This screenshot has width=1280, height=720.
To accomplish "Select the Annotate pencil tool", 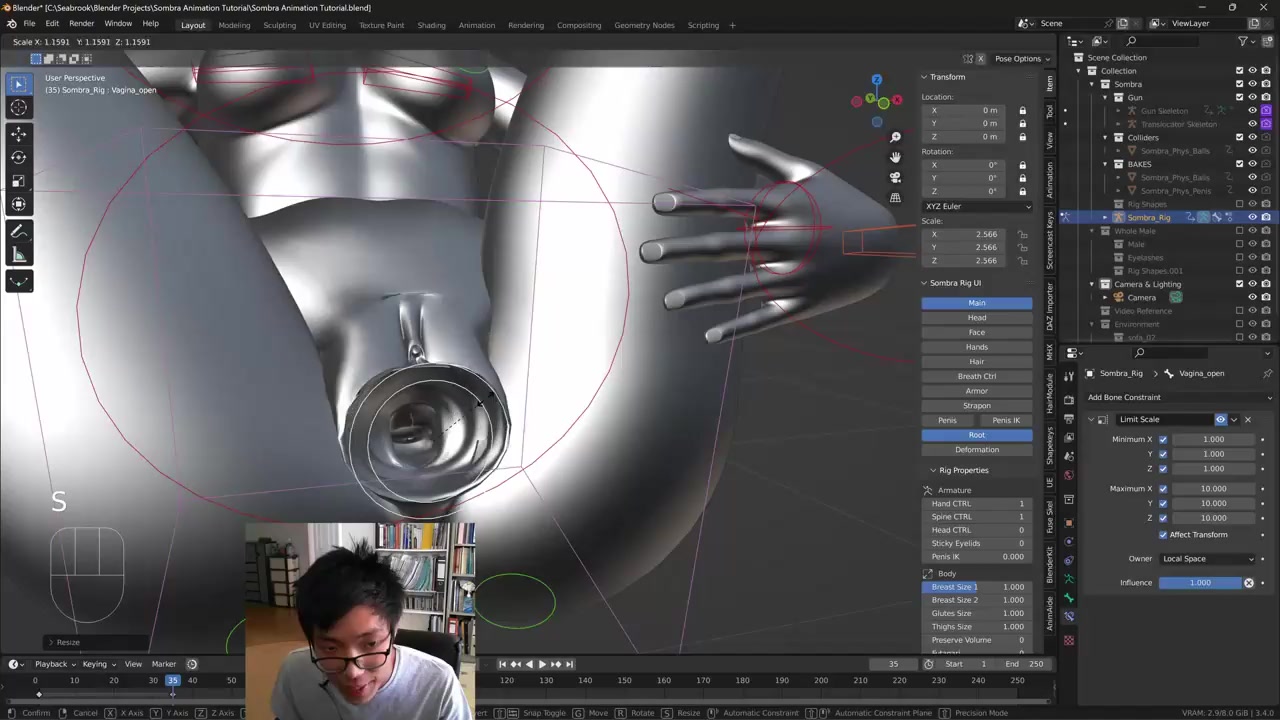I will (x=18, y=231).
